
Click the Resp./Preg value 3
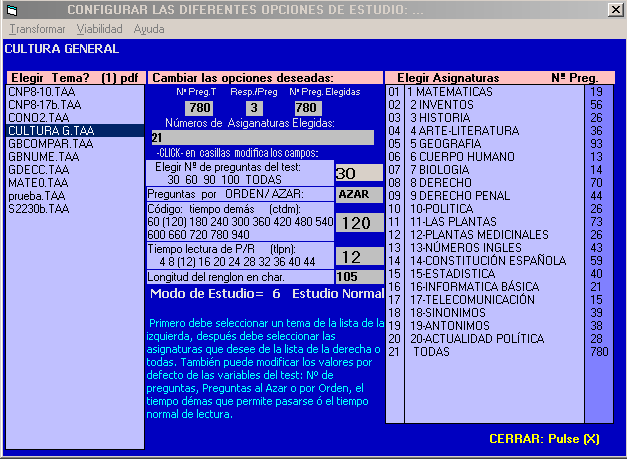[254, 108]
